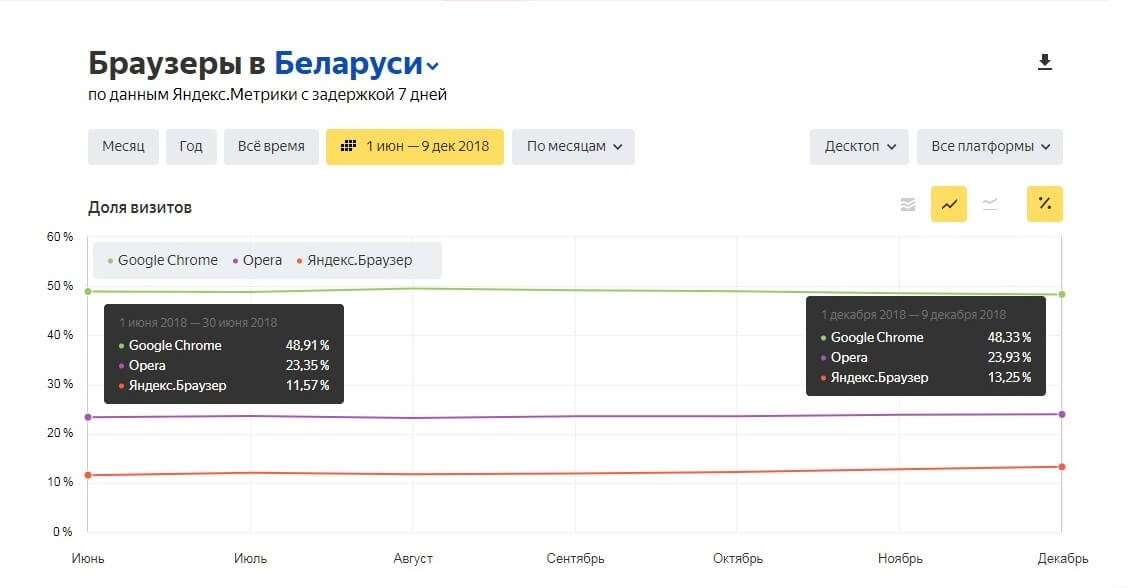Screen dimensions: 1132x588
Task: Select the line chart view icon
Action: 948,203
